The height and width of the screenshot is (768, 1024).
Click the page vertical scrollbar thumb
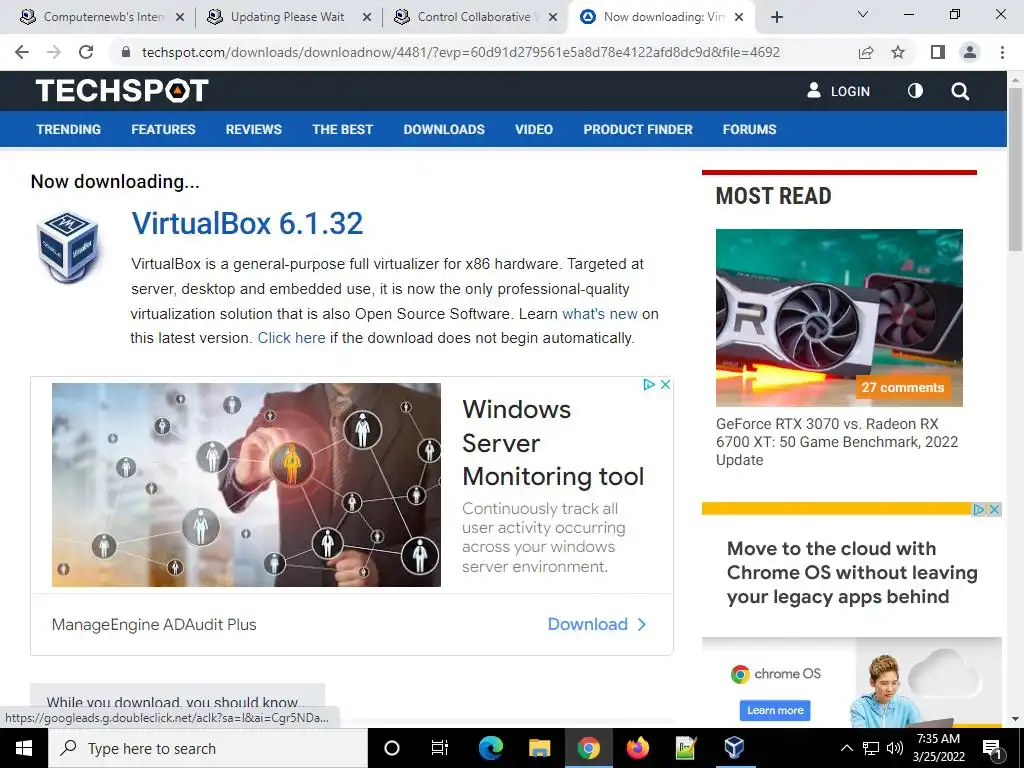pos(1015,168)
